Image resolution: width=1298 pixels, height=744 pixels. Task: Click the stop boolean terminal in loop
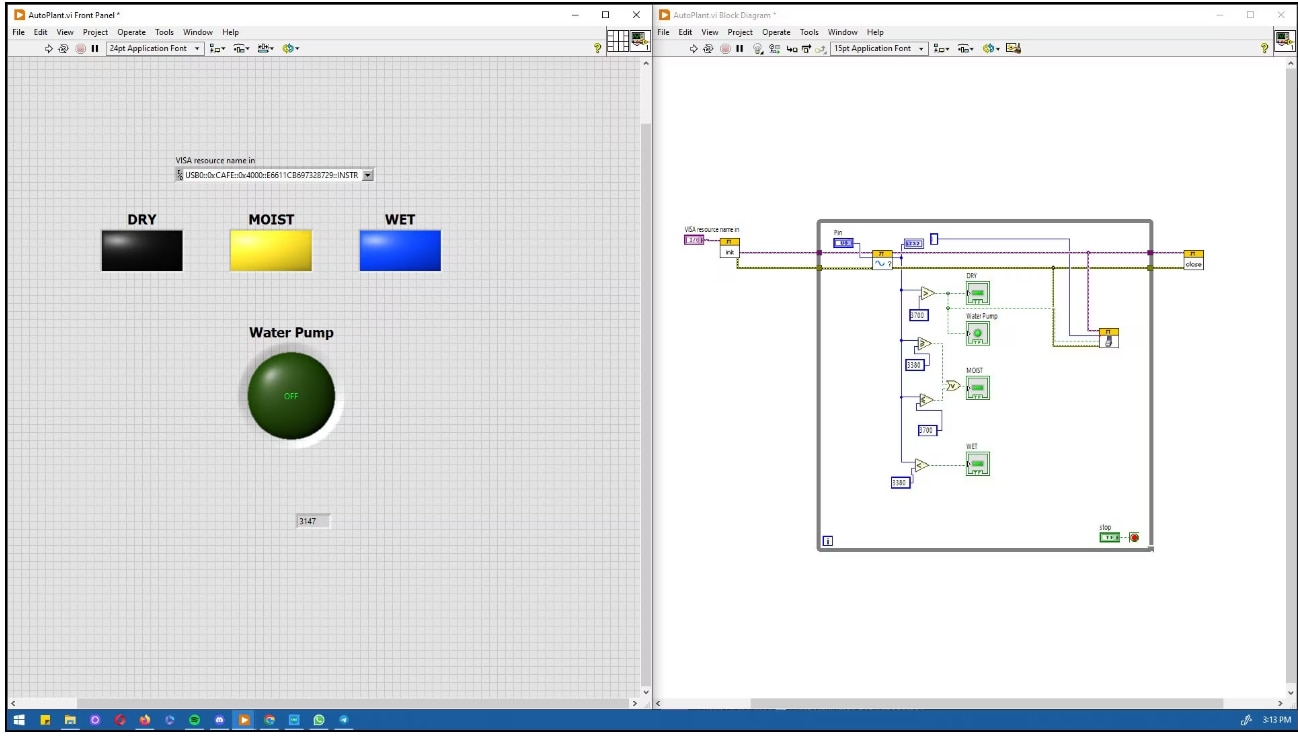(1109, 537)
